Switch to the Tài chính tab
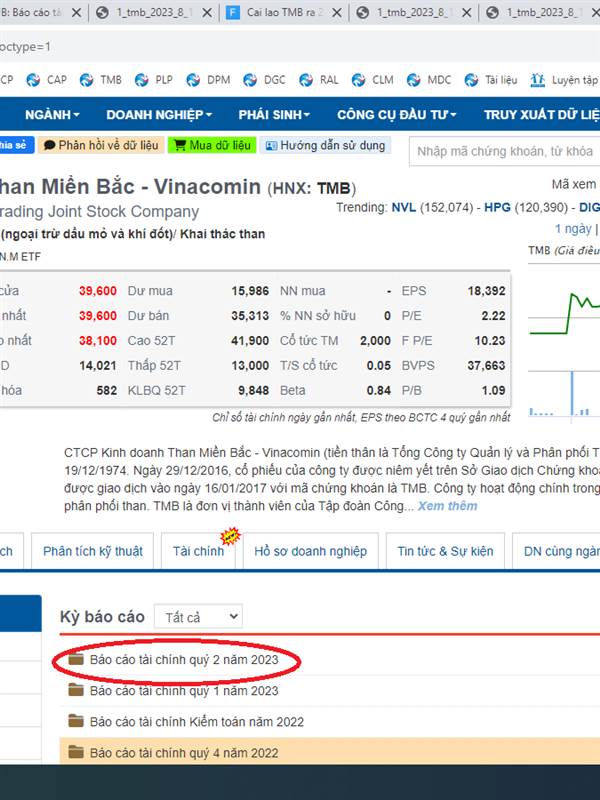This screenshot has width=600, height=800. tap(198, 551)
